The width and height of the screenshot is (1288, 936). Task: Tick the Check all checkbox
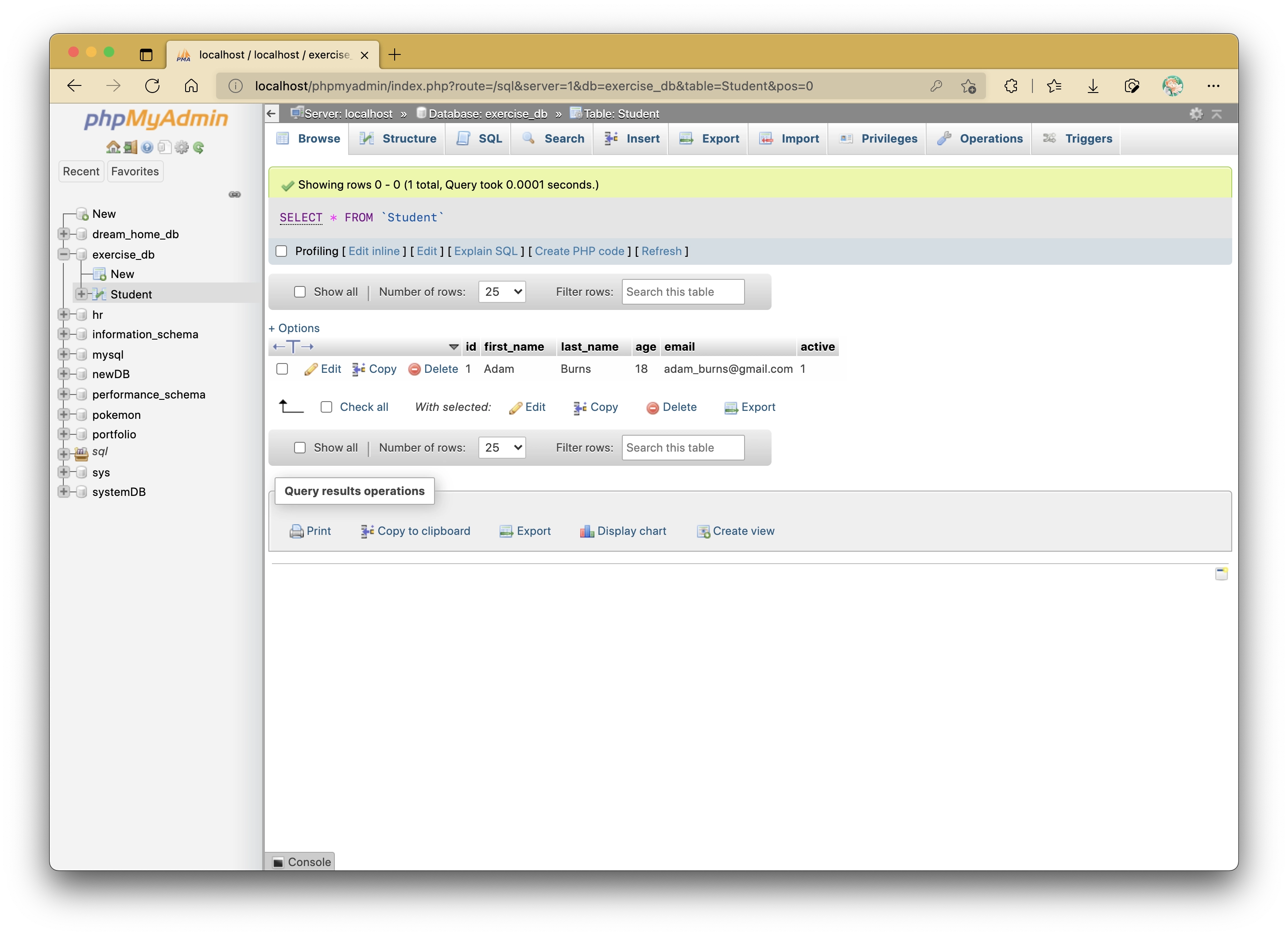(x=326, y=407)
